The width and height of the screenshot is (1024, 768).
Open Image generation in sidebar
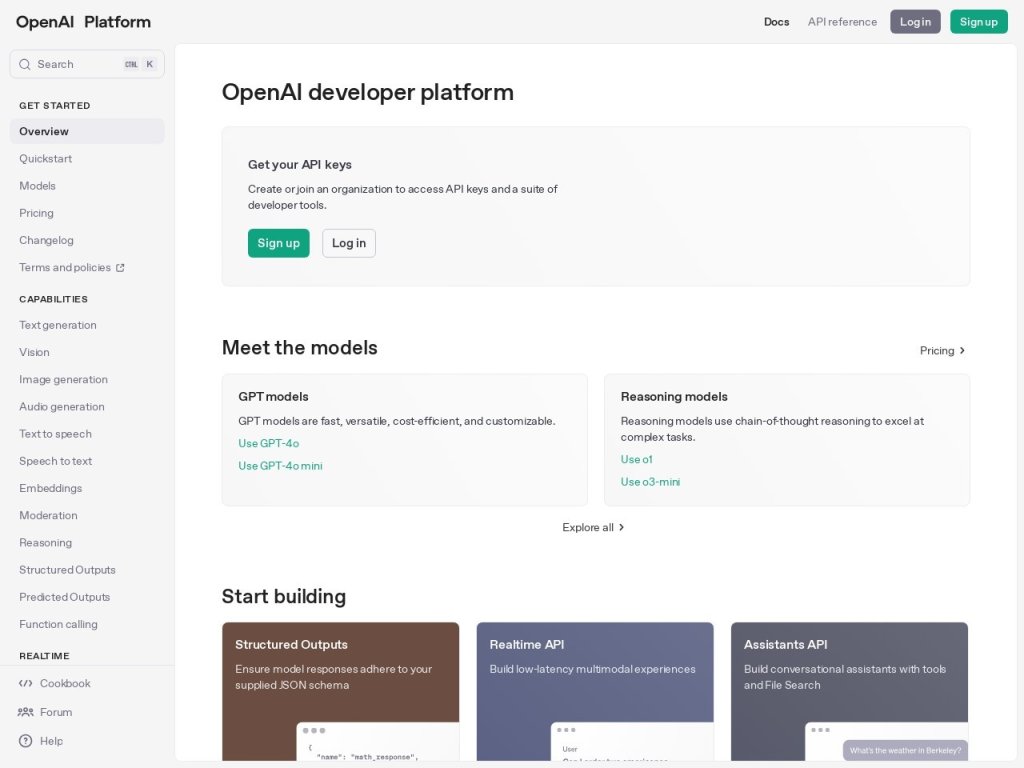coord(63,379)
